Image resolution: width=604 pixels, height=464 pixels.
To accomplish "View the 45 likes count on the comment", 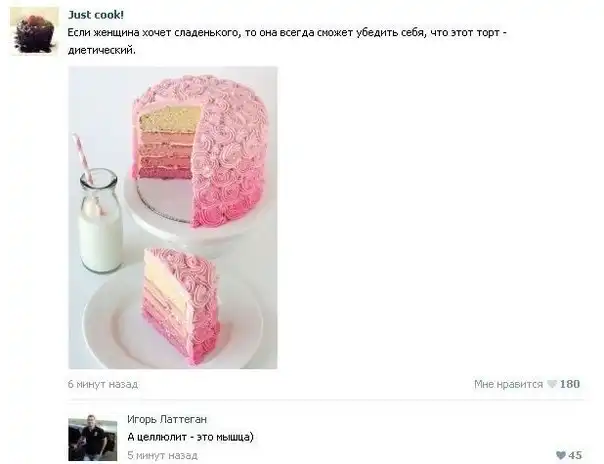I will [x=575, y=455].
